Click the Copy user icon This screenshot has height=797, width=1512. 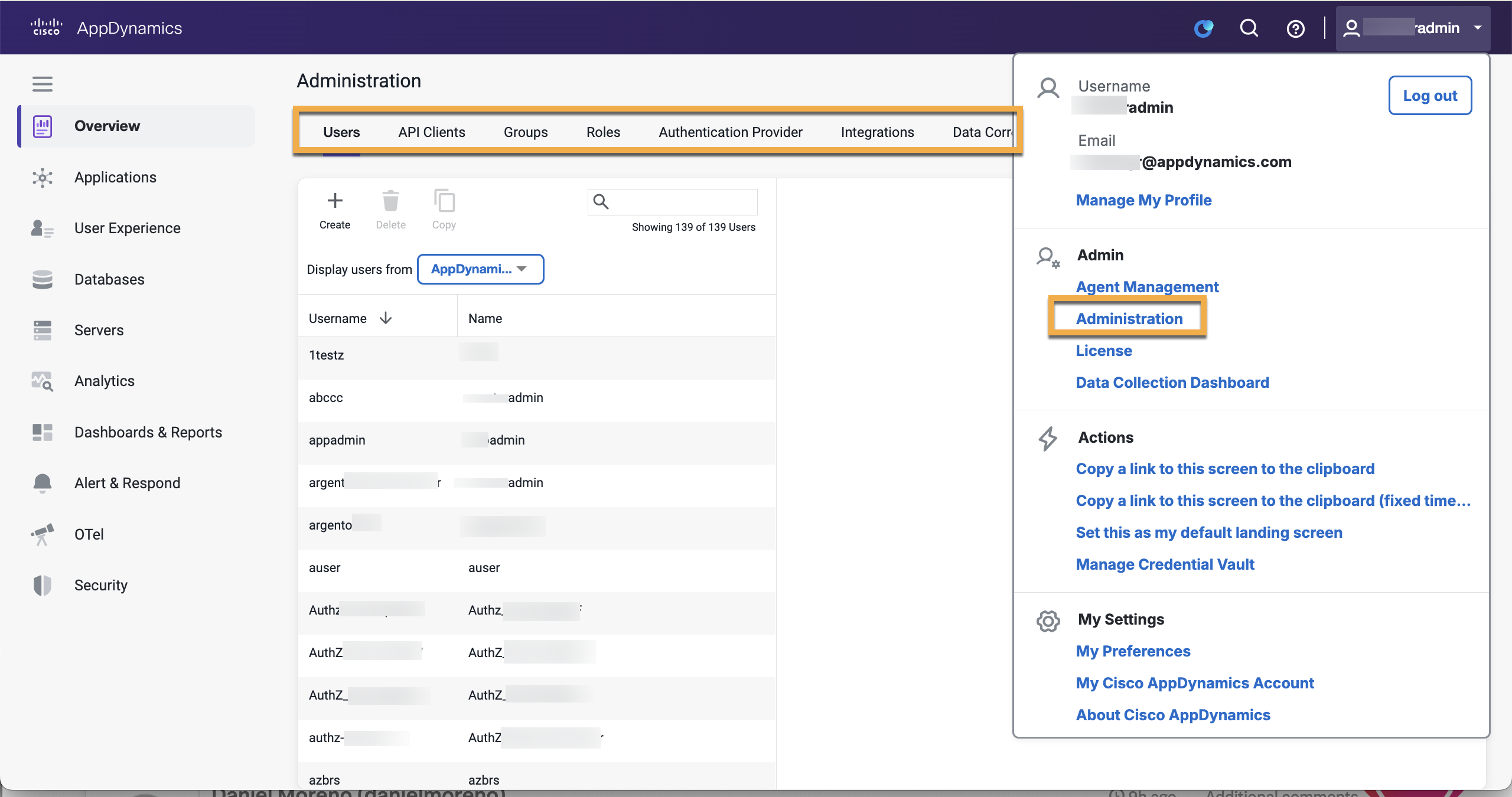coord(444,201)
